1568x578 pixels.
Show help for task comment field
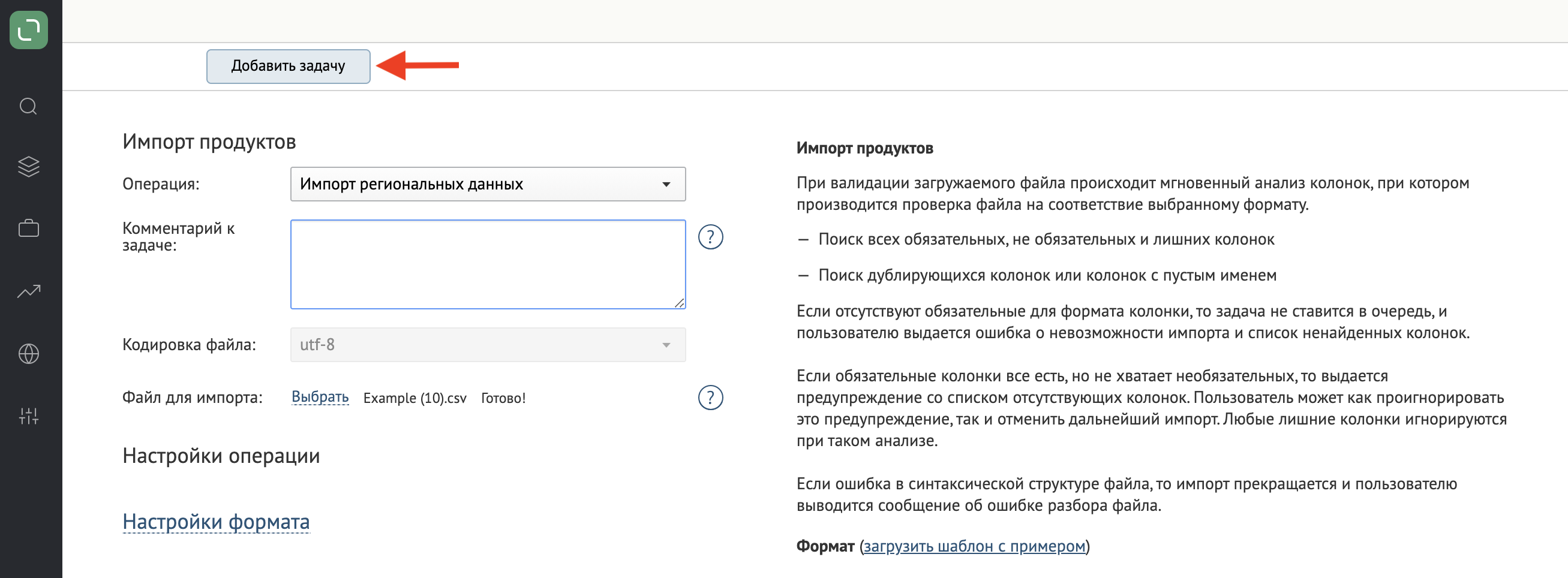[x=710, y=237]
